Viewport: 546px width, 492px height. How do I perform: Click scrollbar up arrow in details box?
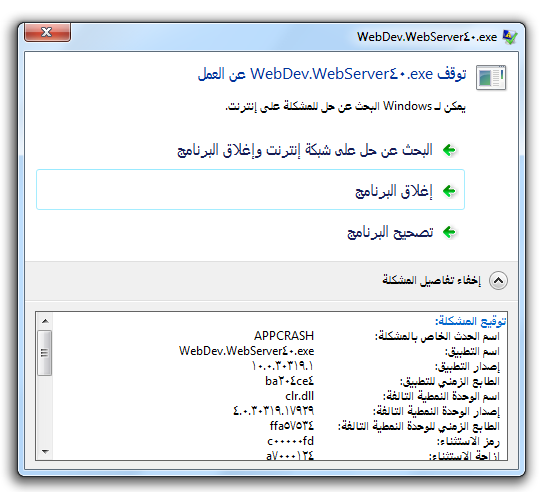coord(45,321)
